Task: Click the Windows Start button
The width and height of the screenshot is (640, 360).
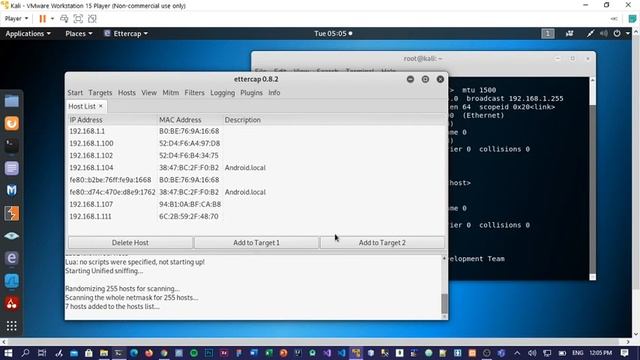Action: 8,353
